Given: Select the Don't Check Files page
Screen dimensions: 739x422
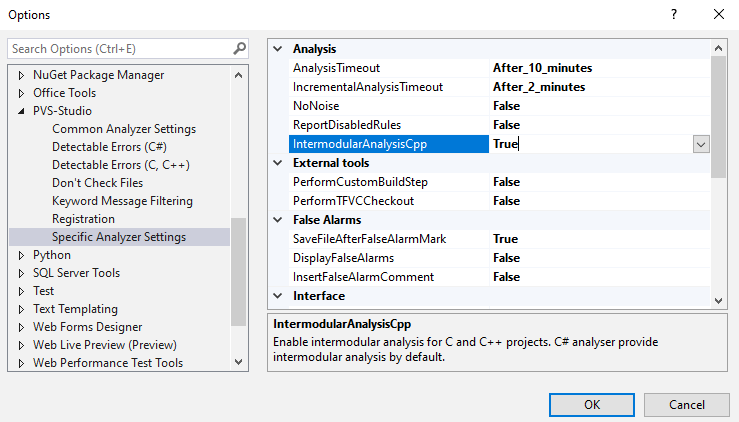Looking at the screenshot, I should pyautogui.click(x=97, y=183).
